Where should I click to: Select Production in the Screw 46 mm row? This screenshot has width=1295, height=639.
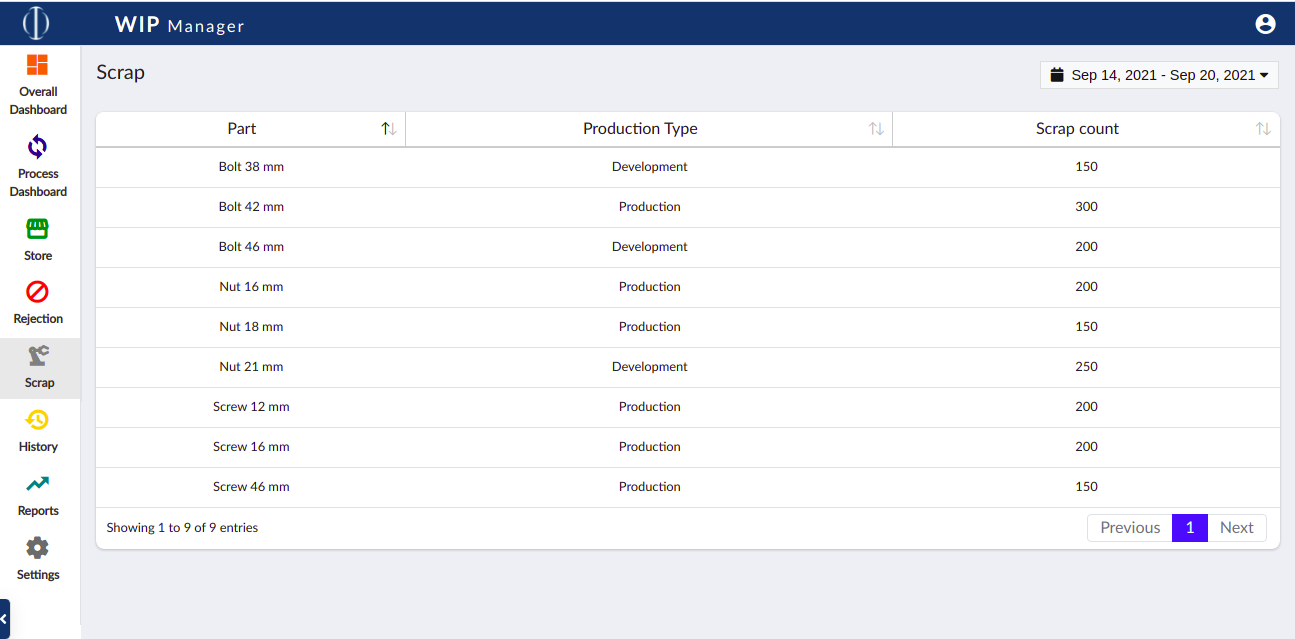(650, 487)
